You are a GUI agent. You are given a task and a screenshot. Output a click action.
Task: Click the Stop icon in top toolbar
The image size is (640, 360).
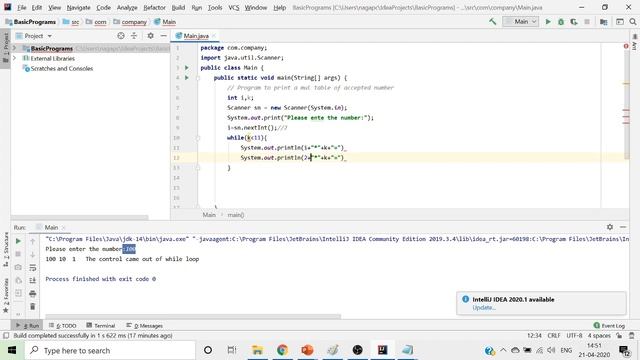587,22
